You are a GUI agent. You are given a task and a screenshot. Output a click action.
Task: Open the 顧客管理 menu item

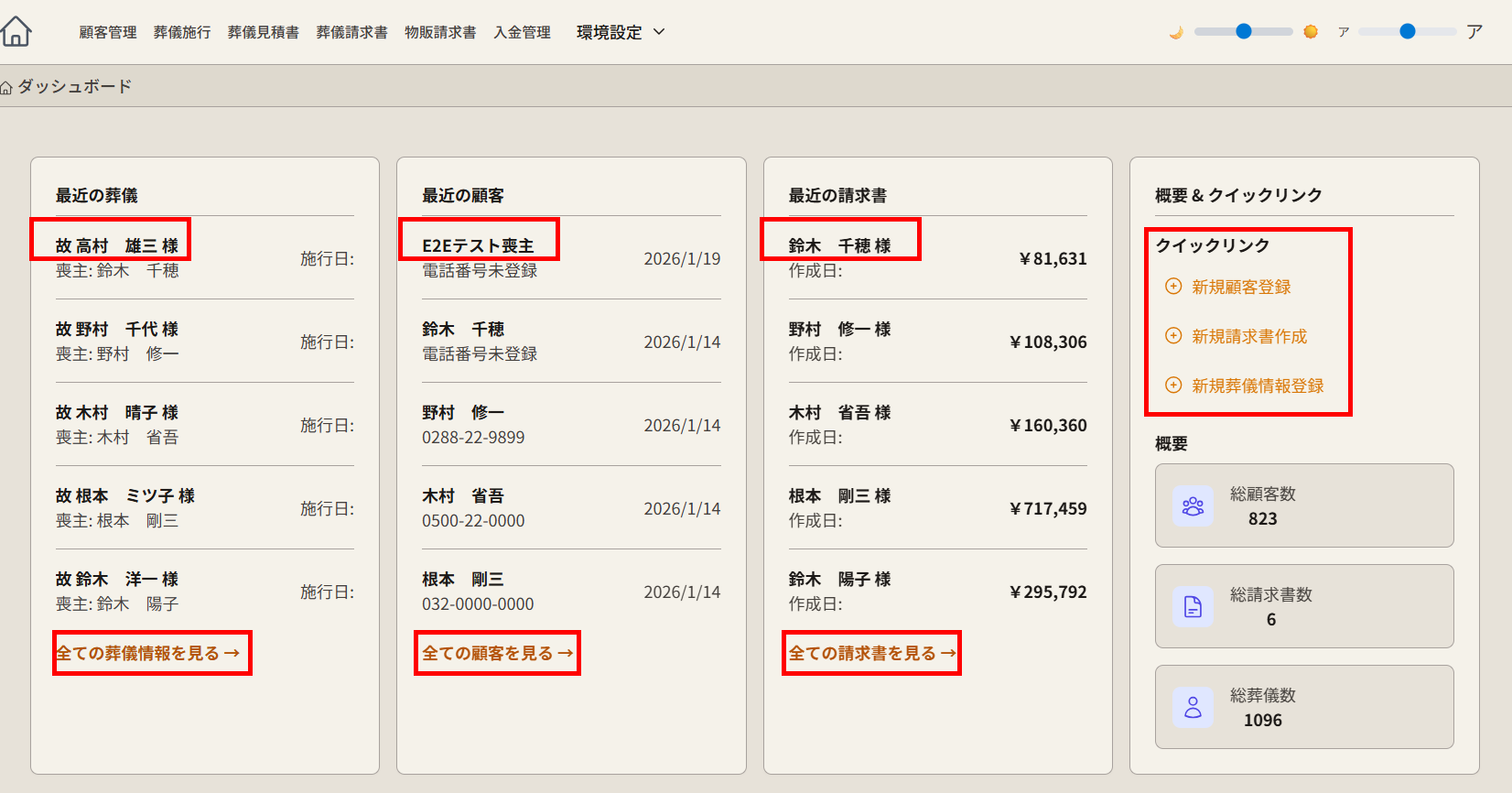coord(108,32)
